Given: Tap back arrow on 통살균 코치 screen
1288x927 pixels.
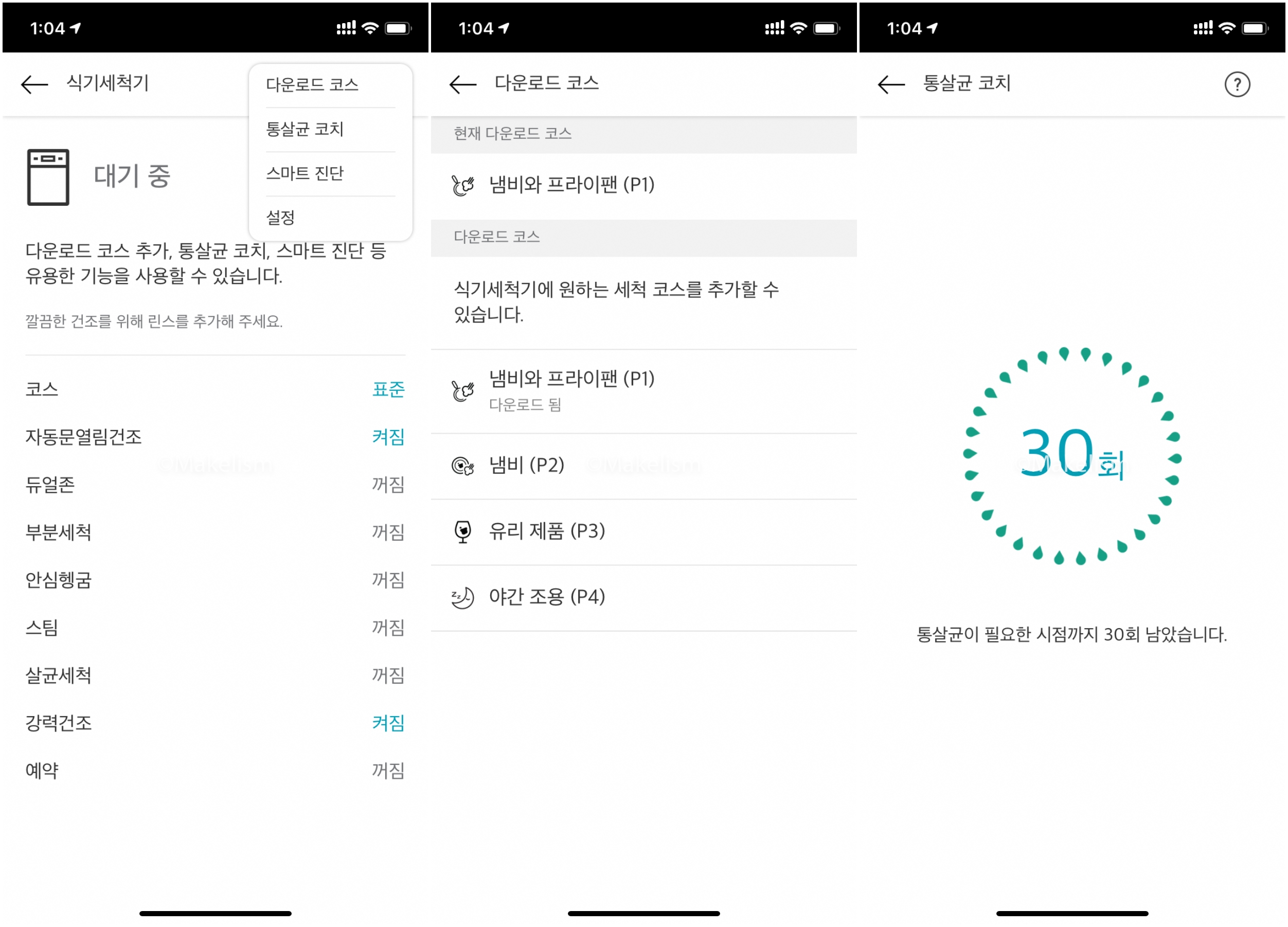Looking at the screenshot, I should [x=890, y=85].
